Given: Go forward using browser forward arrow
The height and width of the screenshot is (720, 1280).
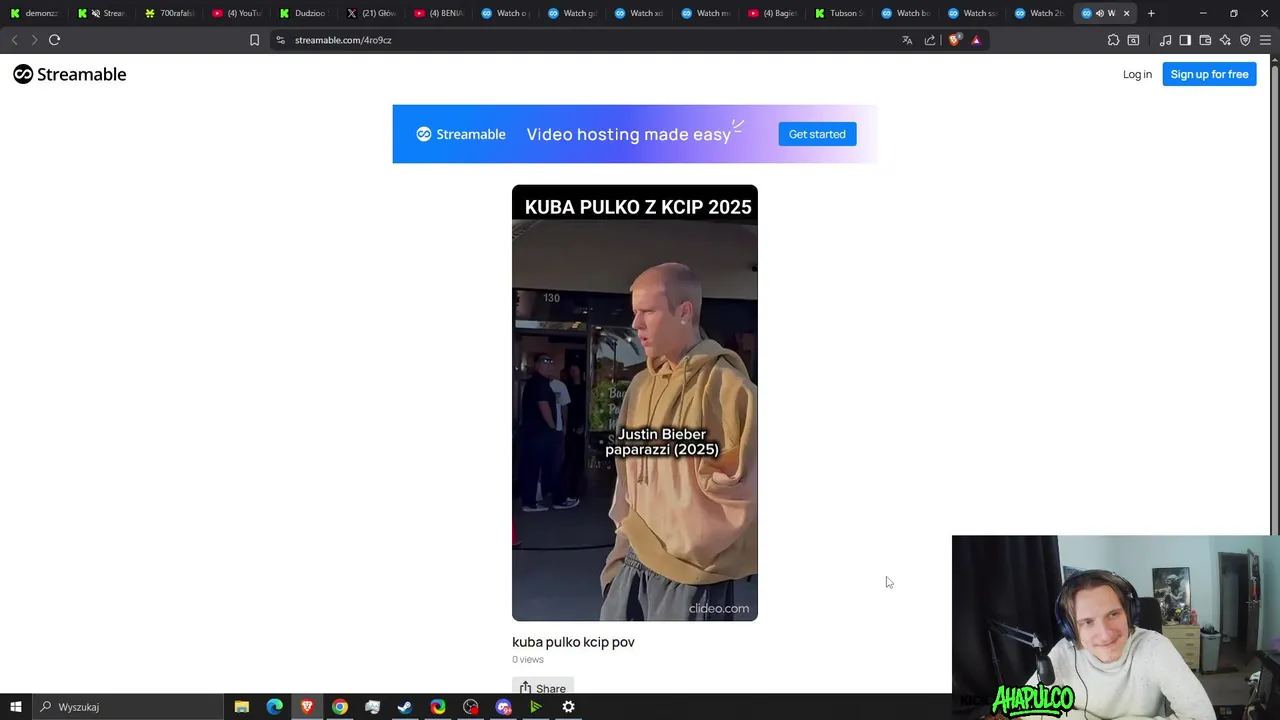Looking at the screenshot, I should (x=34, y=40).
